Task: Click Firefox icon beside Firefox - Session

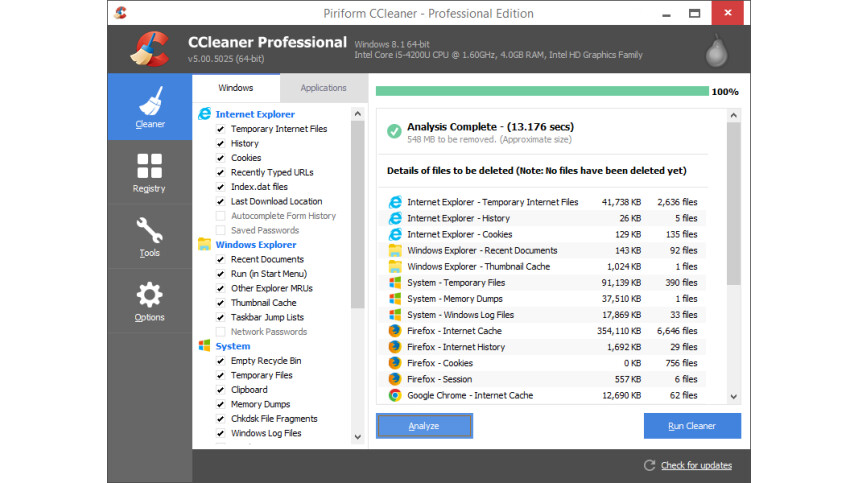Action: coord(395,379)
